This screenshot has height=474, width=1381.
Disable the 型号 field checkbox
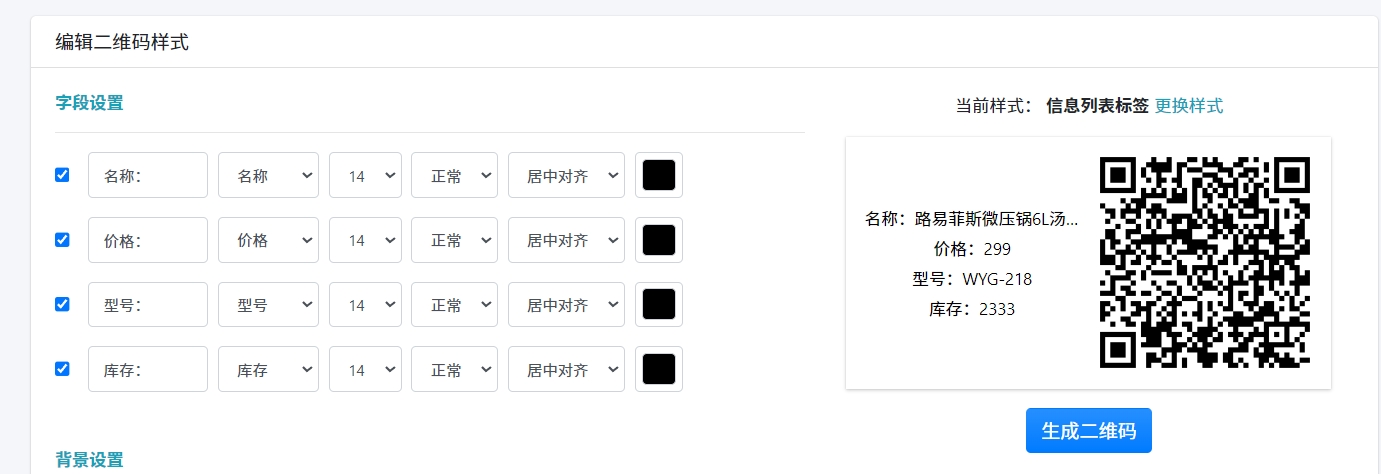[x=62, y=304]
